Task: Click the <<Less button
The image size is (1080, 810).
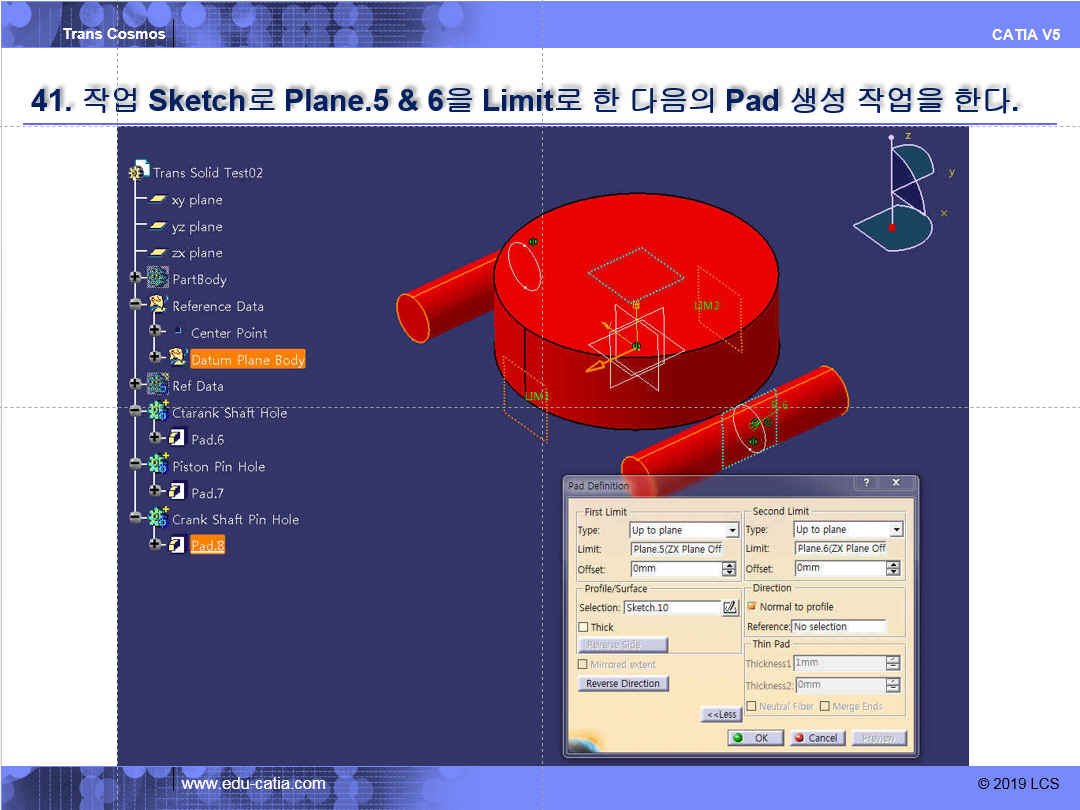Action: [721, 714]
